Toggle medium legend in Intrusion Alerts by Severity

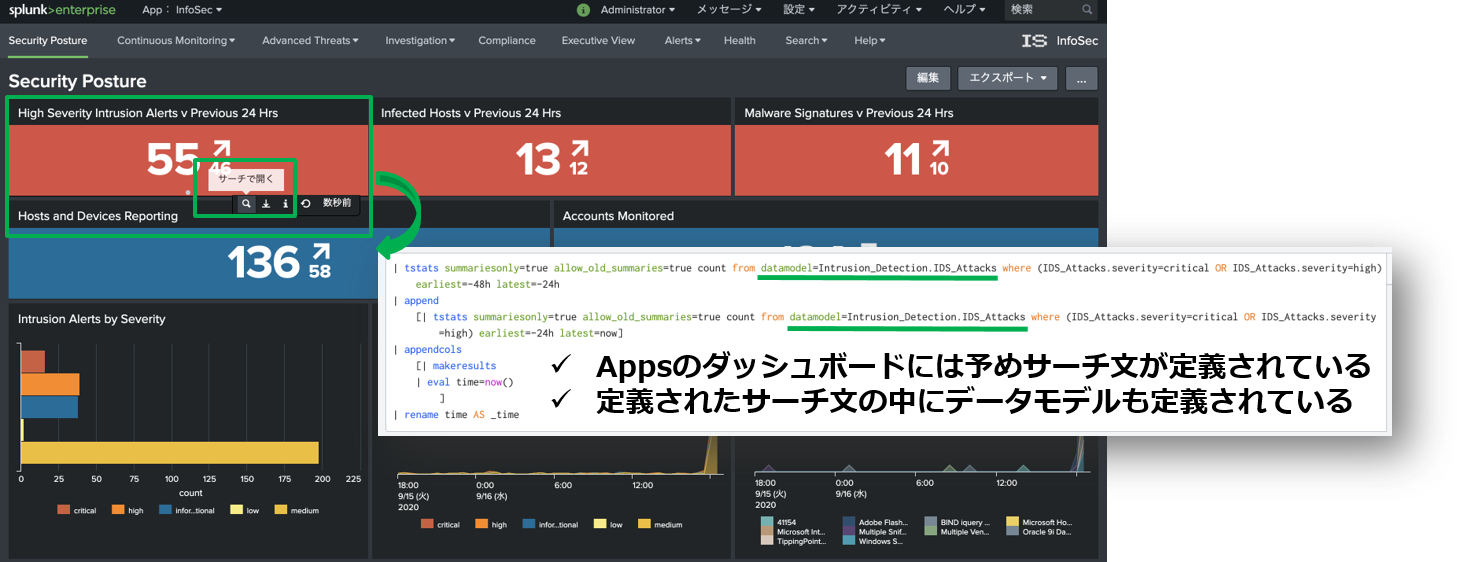tap(297, 510)
